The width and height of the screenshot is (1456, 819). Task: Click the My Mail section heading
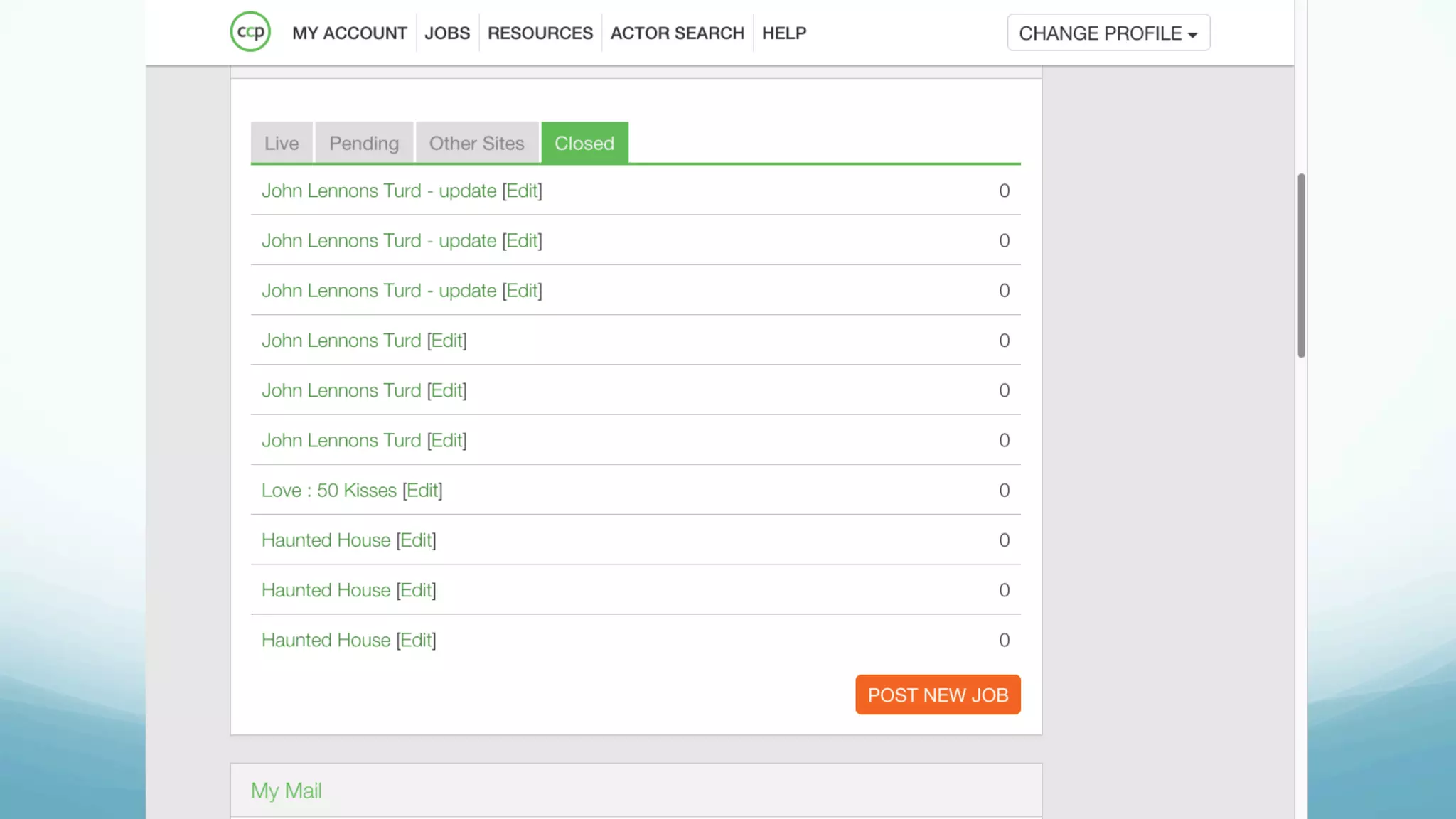286,791
